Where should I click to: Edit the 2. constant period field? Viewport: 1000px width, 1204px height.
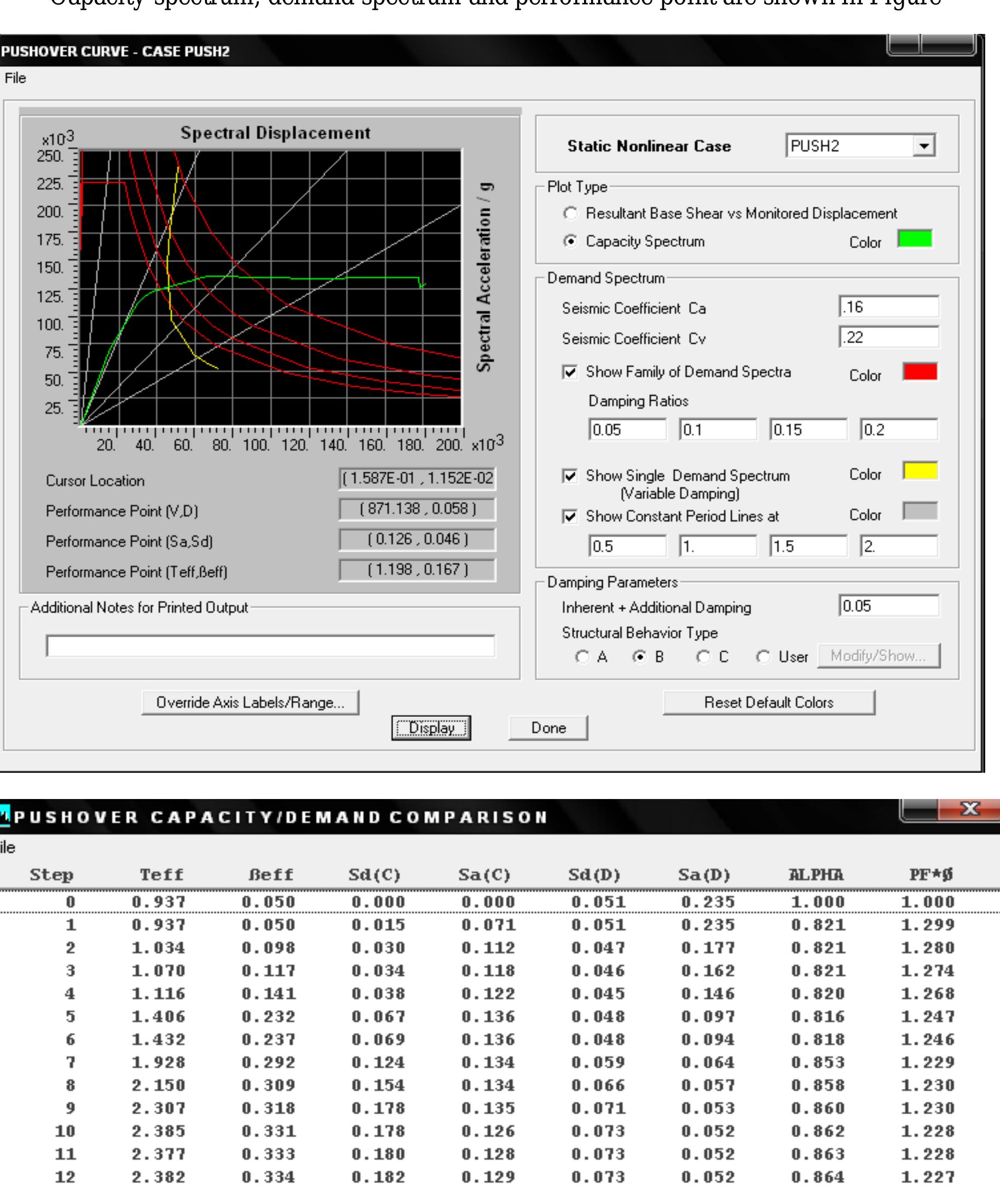point(899,546)
